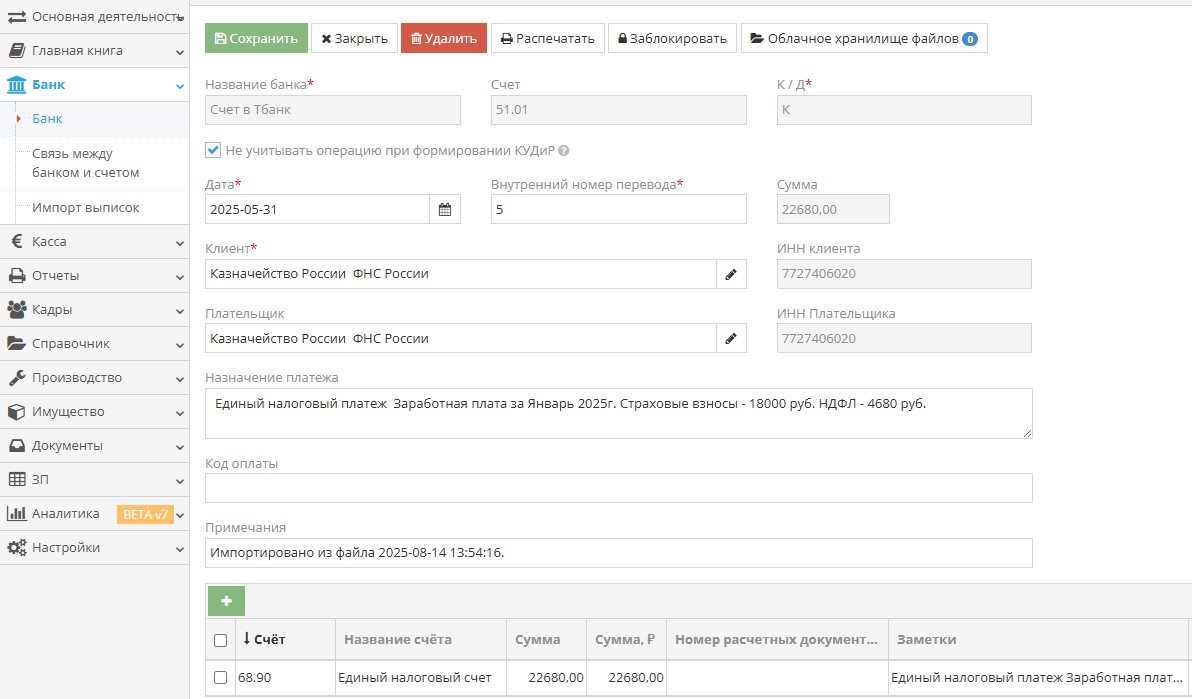Select all rows via table header checkbox
This screenshot has width=1192, height=699.
[x=221, y=640]
